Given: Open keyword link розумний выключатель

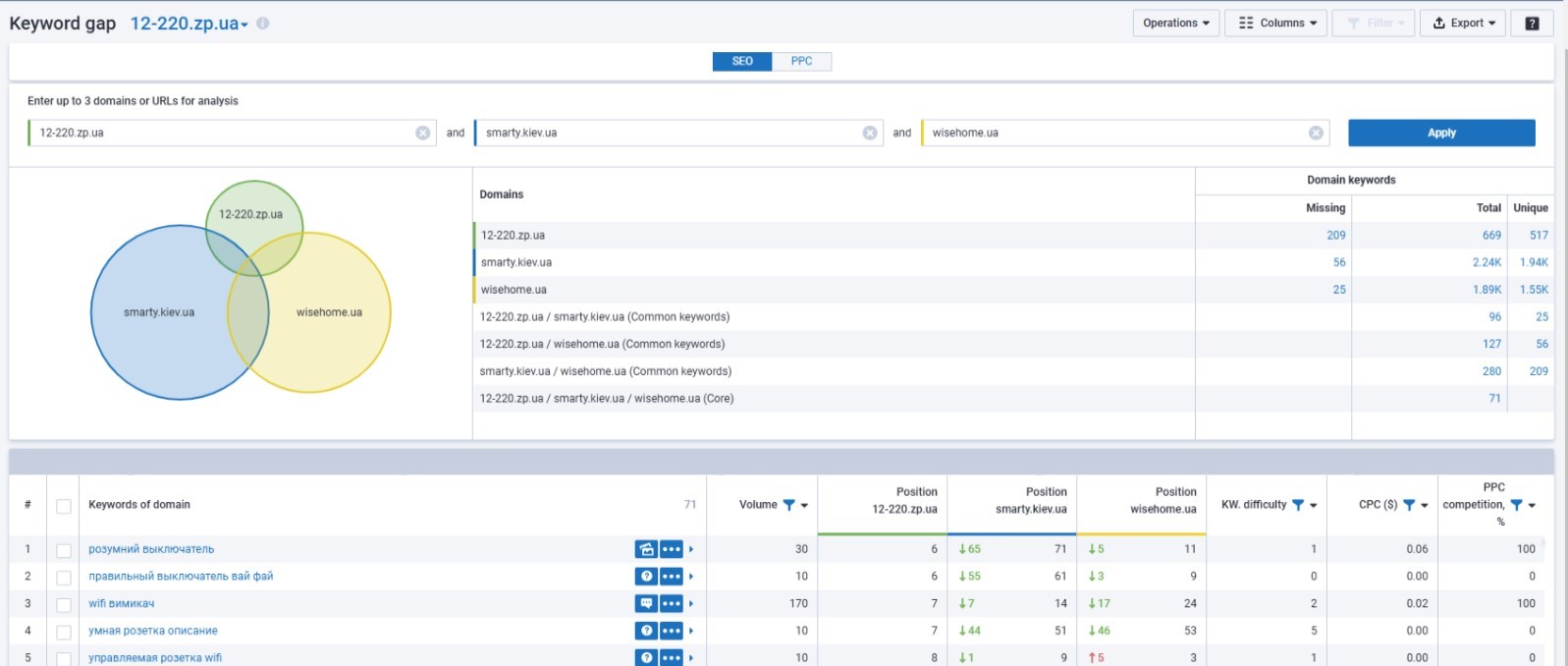Looking at the screenshot, I should [x=151, y=549].
